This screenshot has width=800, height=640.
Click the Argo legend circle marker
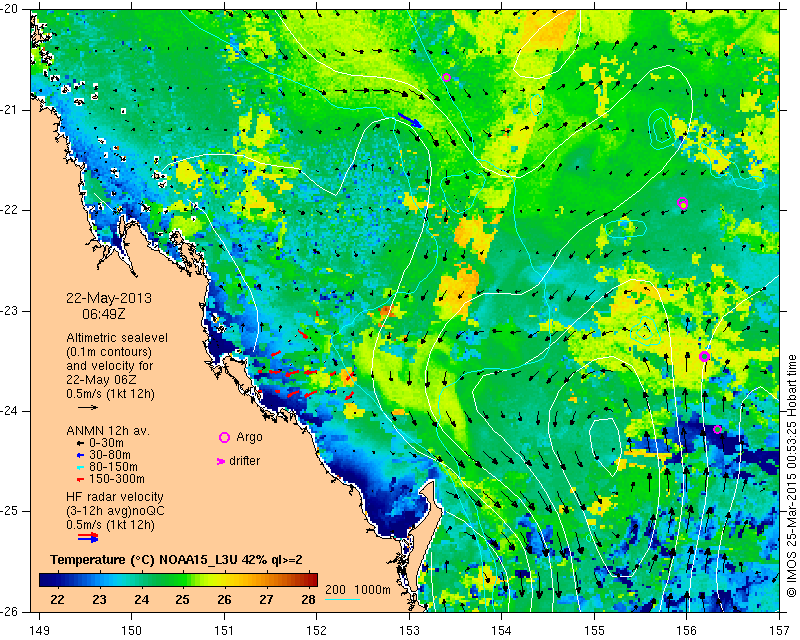[224, 437]
